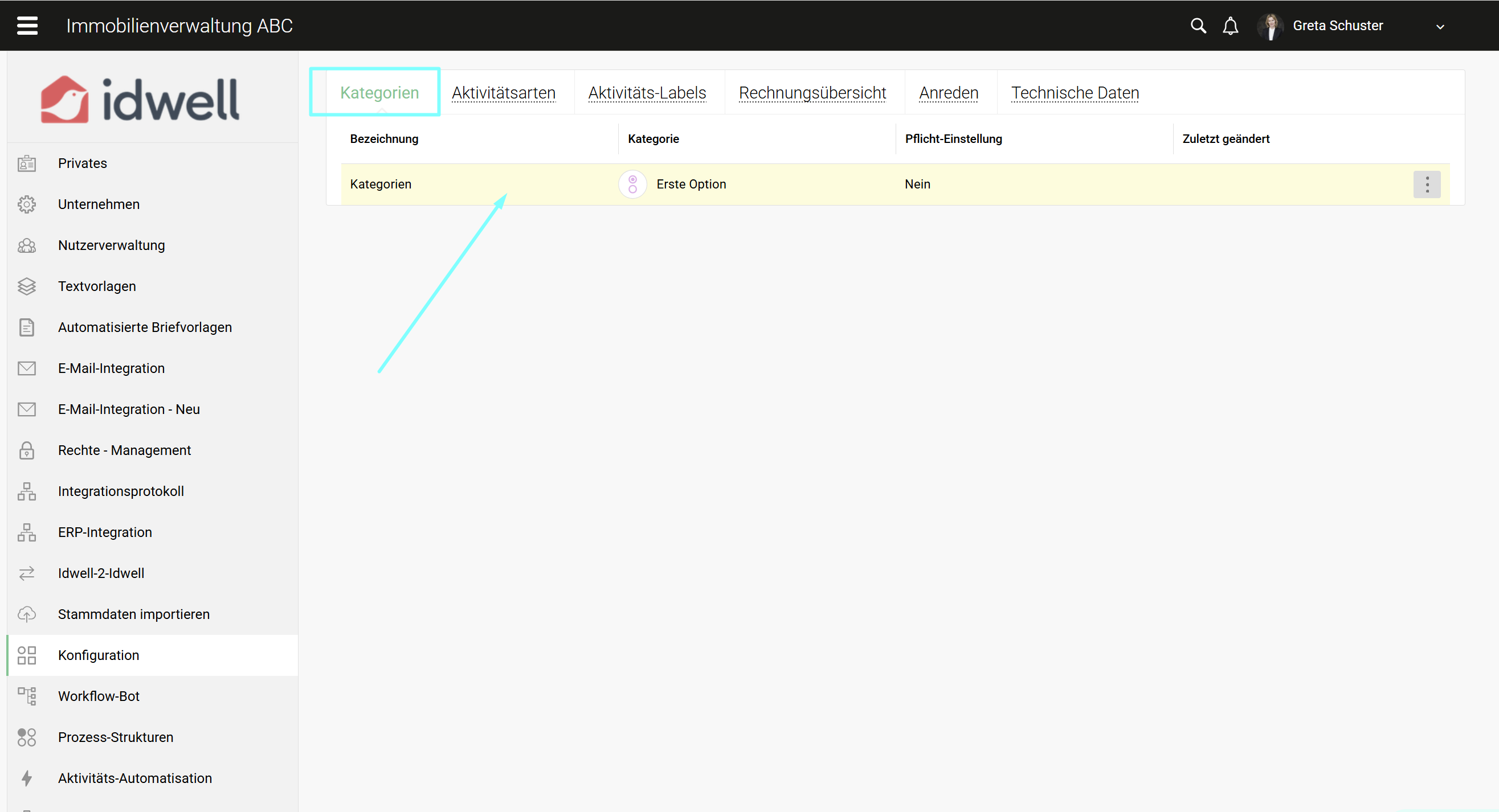Click the idwell logo

click(x=140, y=100)
